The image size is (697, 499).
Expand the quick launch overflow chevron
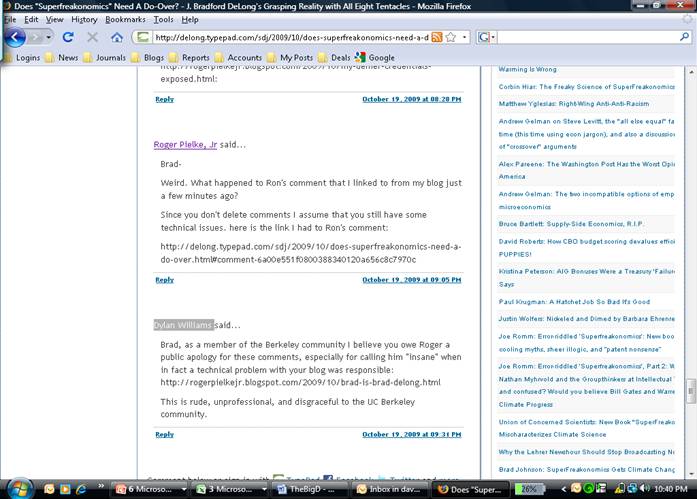(x=101, y=486)
